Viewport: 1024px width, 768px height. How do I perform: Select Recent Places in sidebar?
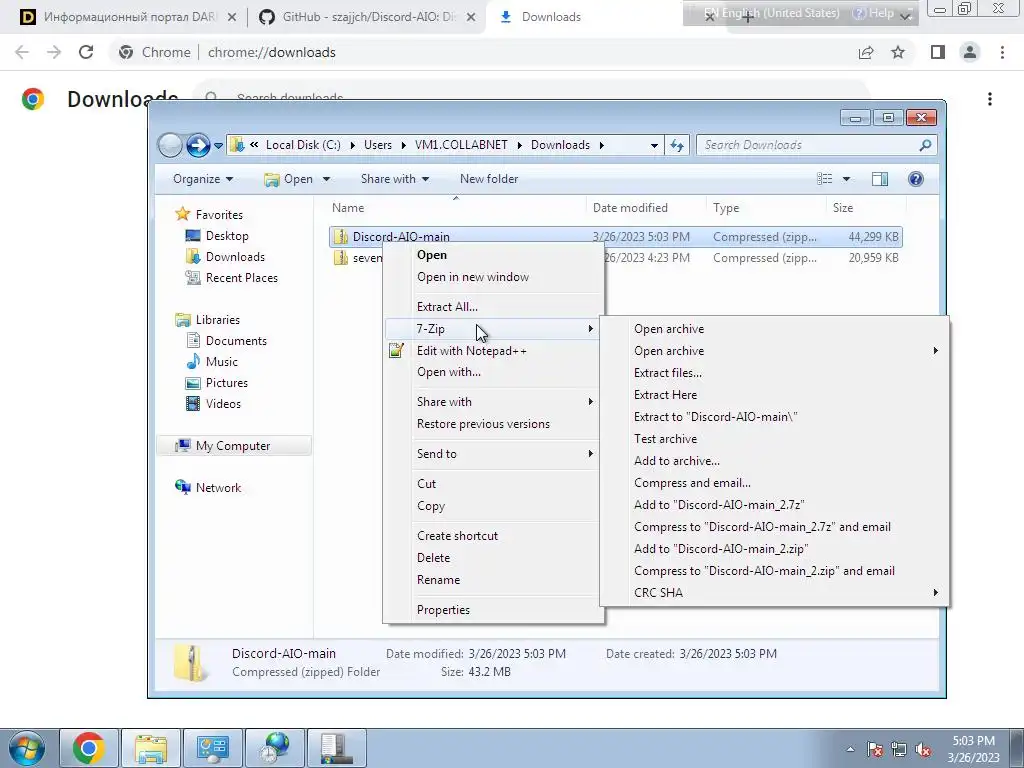point(242,278)
